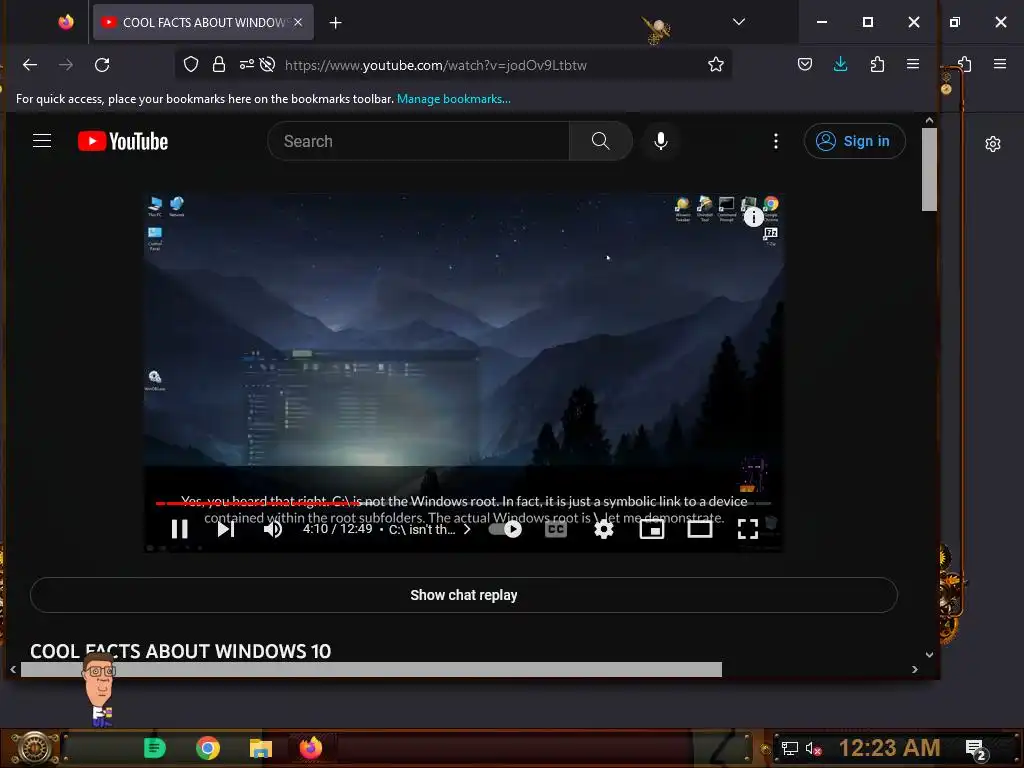
Task: Click the horizontal scrollbar thumb
Action: pos(372,669)
